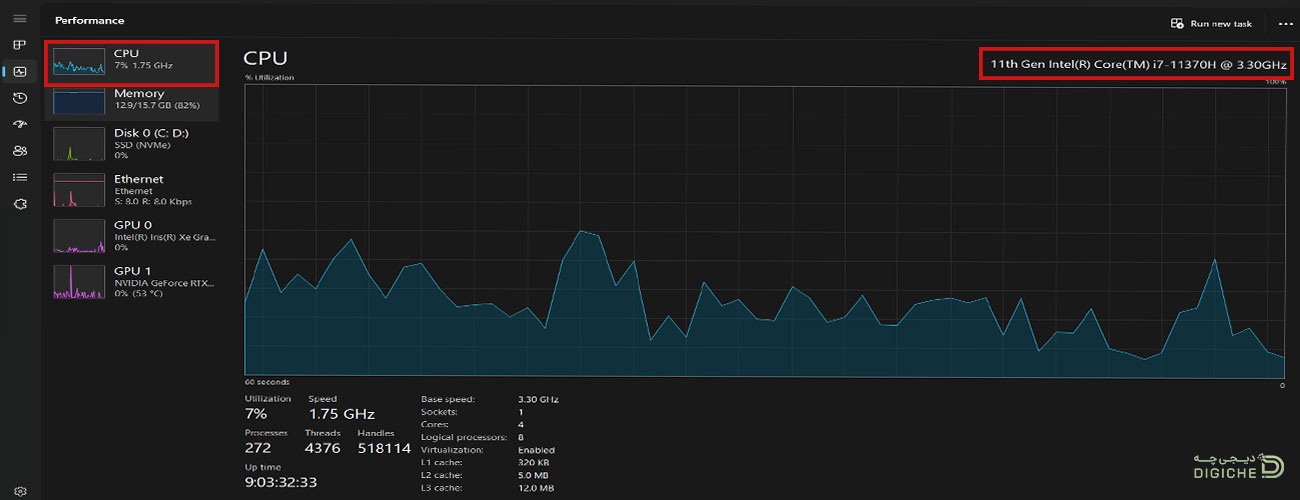The width and height of the screenshot is (1300, 500).
Task: Open the three-dots more options menu
Action: (x=1285, y=23)
